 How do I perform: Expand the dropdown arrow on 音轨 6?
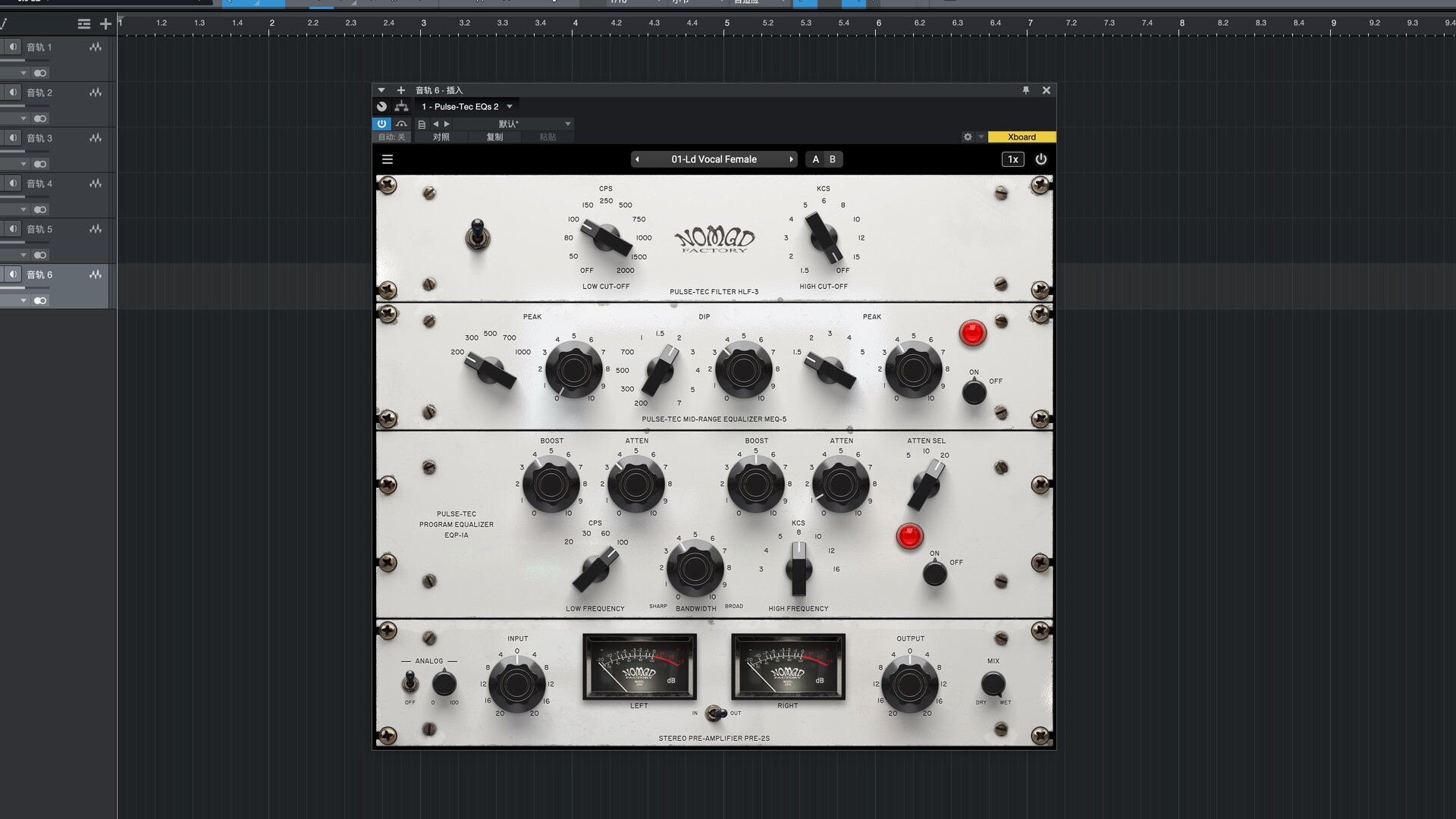(x=24, y=301)
